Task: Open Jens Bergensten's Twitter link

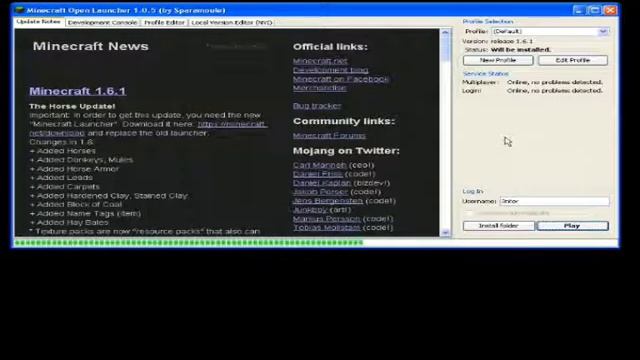Action: 328,201
